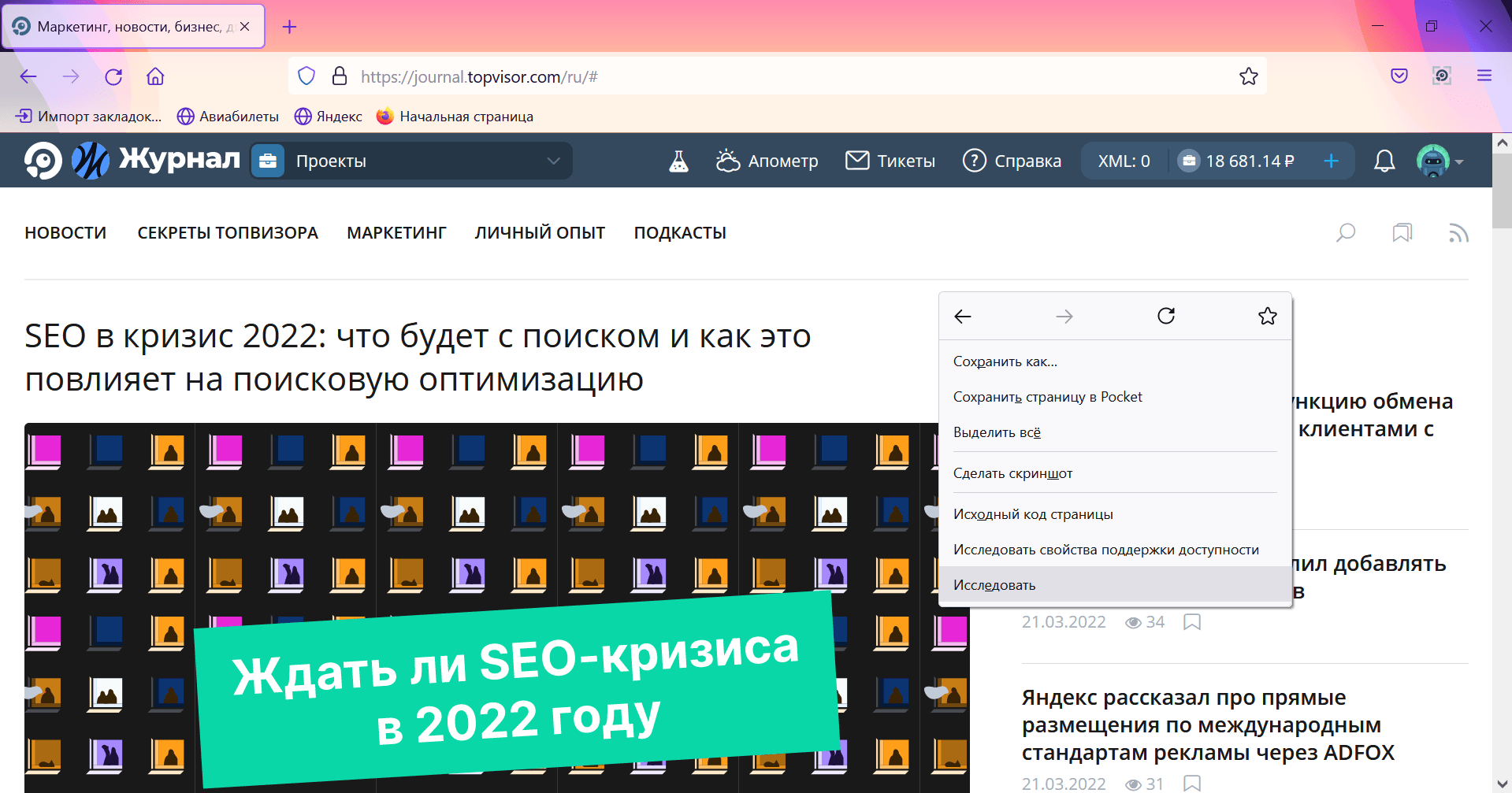Click the 18 681.14 ₽ balance
Image resolution: width=1512 pixels, height=793 pixels.
[1236, 161]
